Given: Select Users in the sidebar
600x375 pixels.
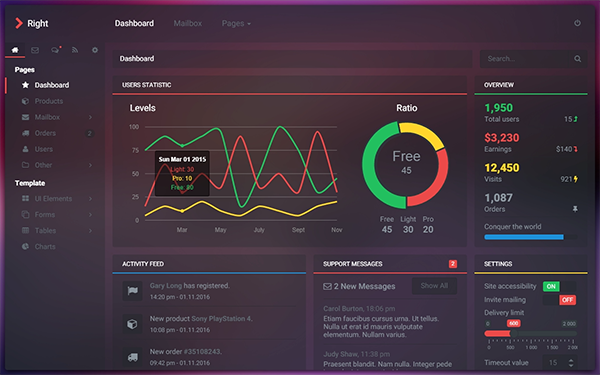Looking at the screenshot, I should coord(44,149).
